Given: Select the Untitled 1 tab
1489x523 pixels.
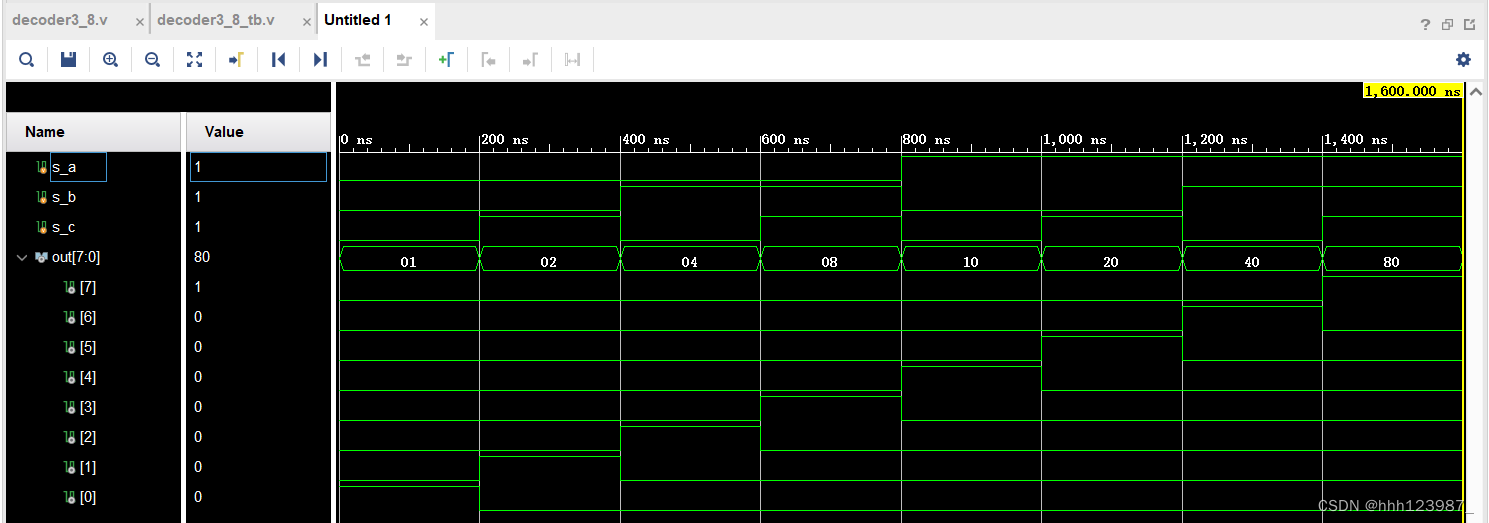Looking at the screenshot, I should click(x=358, y=20).
